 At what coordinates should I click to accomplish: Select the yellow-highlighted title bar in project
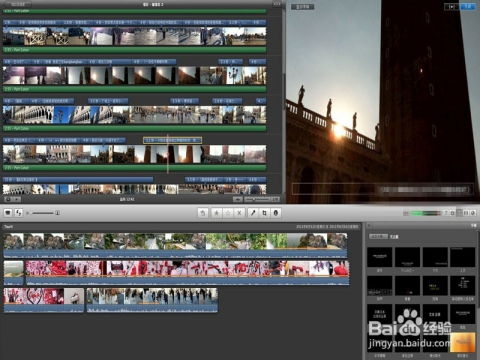coord(172,140)
